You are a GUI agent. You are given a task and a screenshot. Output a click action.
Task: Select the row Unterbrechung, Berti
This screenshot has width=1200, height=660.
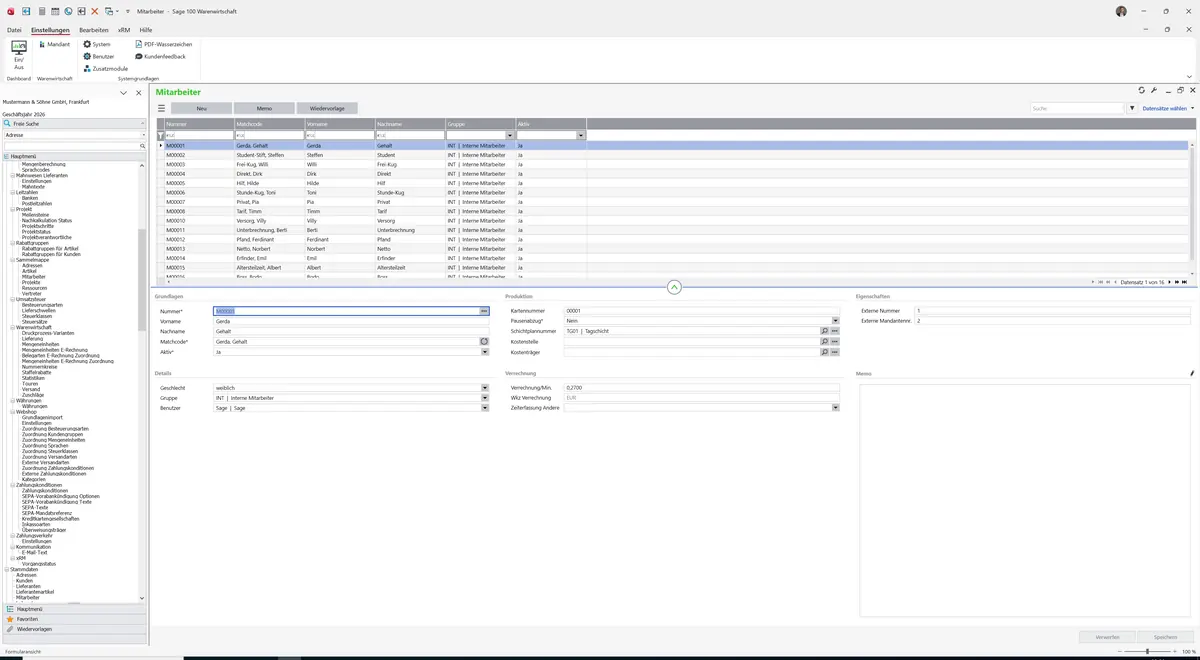click(675, 230)
